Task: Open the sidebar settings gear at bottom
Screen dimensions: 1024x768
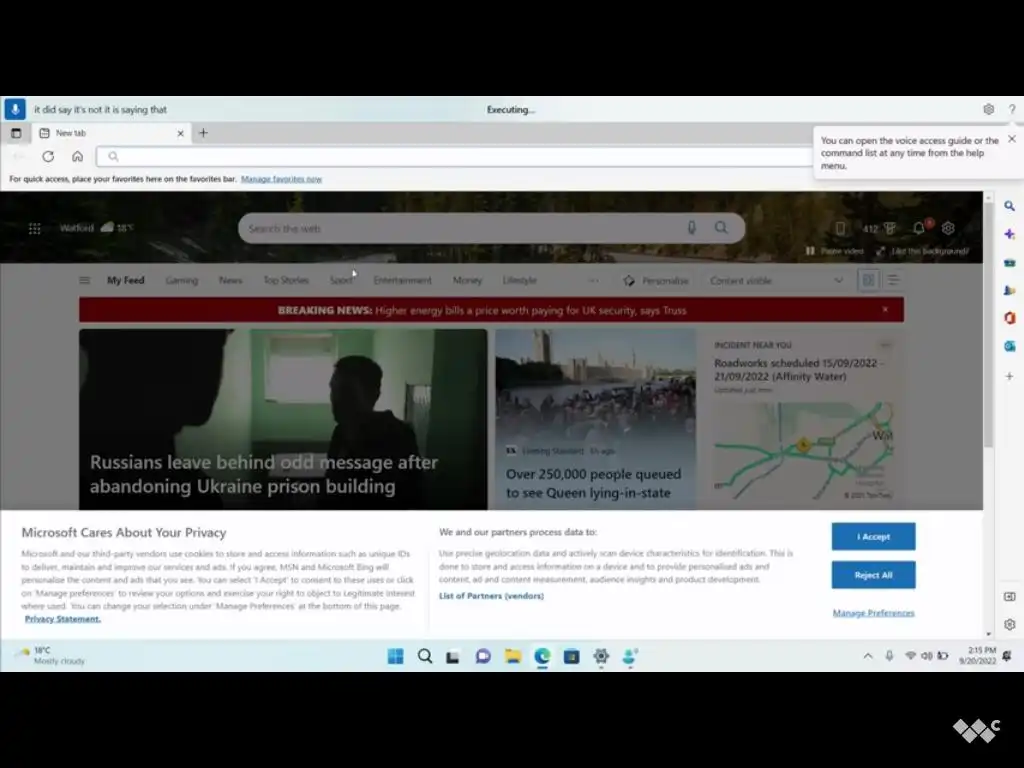Action: point(1010,624)
